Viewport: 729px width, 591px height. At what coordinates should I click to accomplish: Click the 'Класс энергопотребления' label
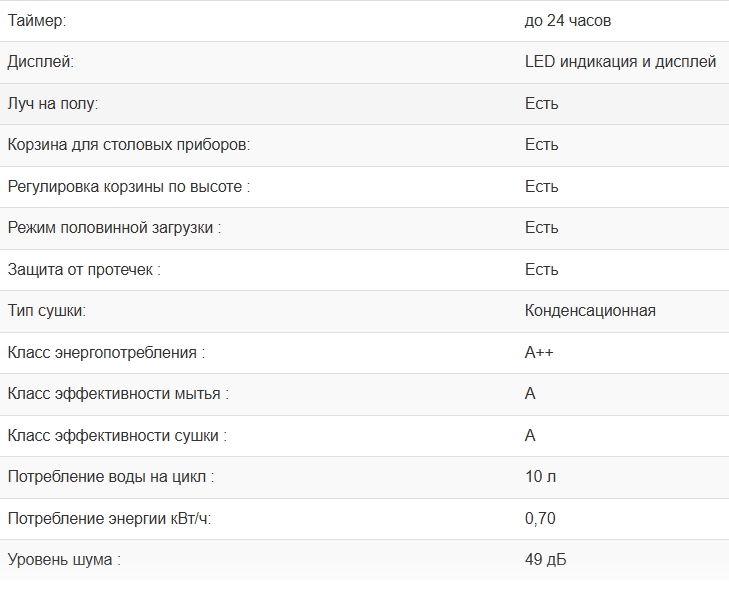(x=106, y=353)
